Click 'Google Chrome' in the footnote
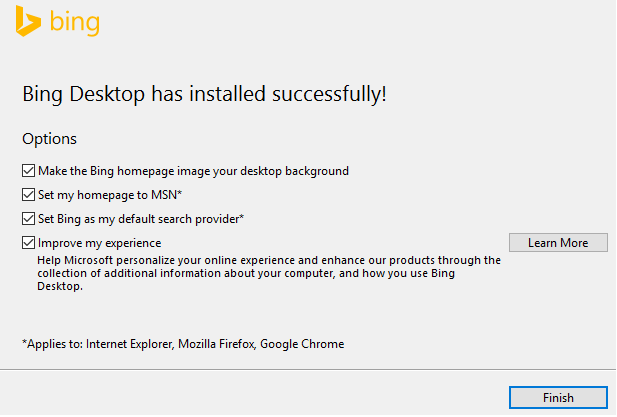Screen dimensions: 617x417 303,344
